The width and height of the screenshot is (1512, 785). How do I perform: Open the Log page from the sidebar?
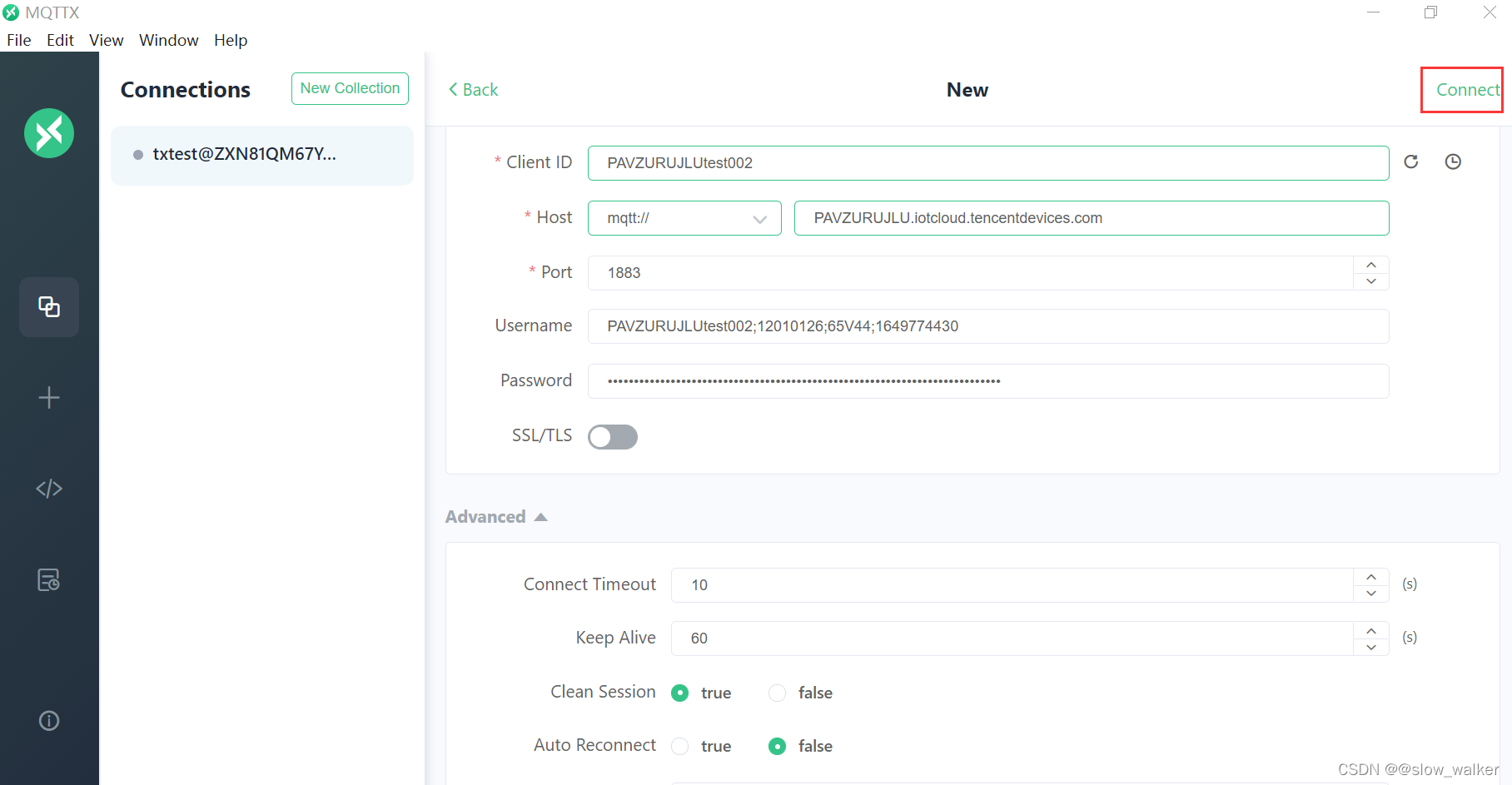(49, 579)
